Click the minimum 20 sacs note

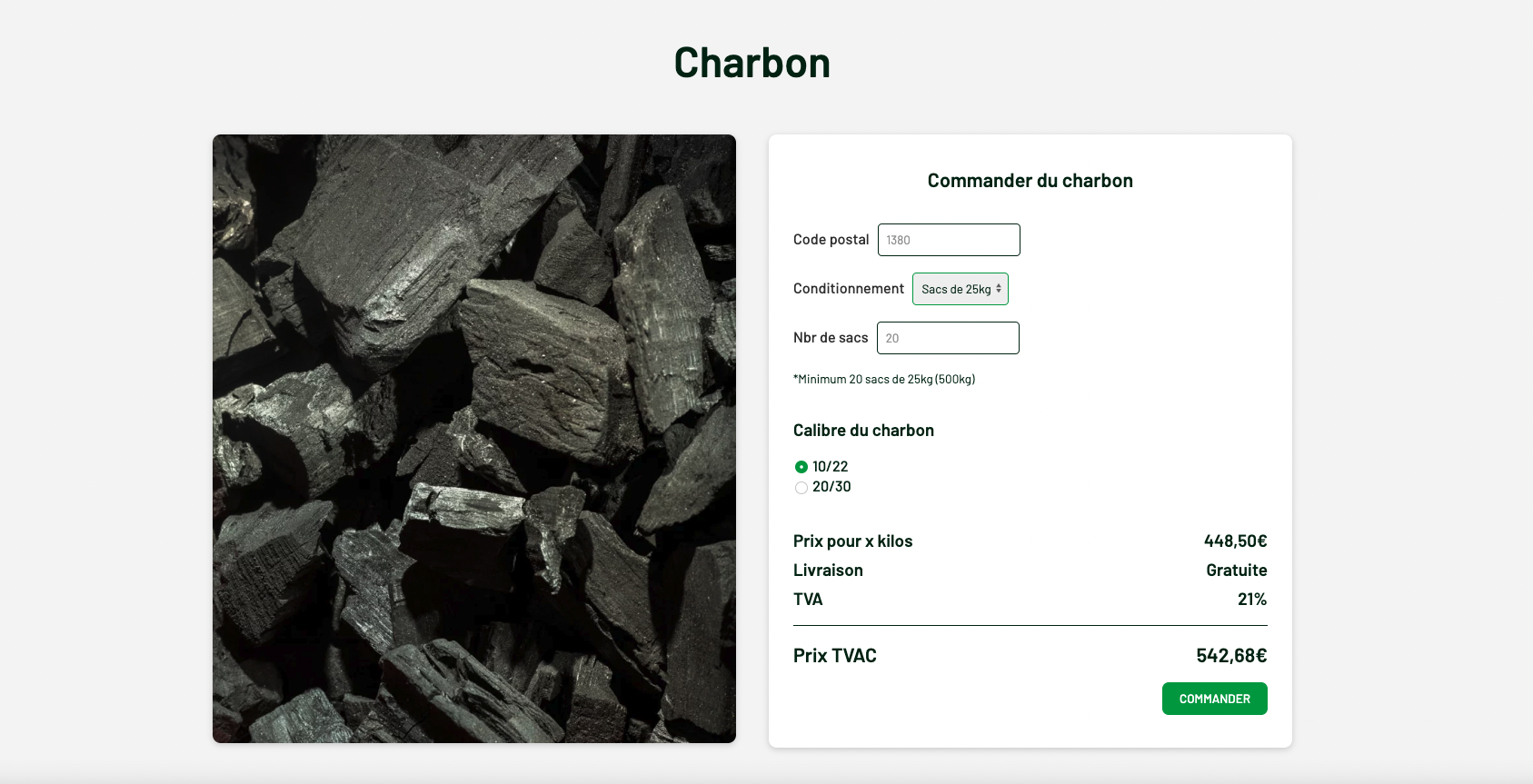(884, 380)
